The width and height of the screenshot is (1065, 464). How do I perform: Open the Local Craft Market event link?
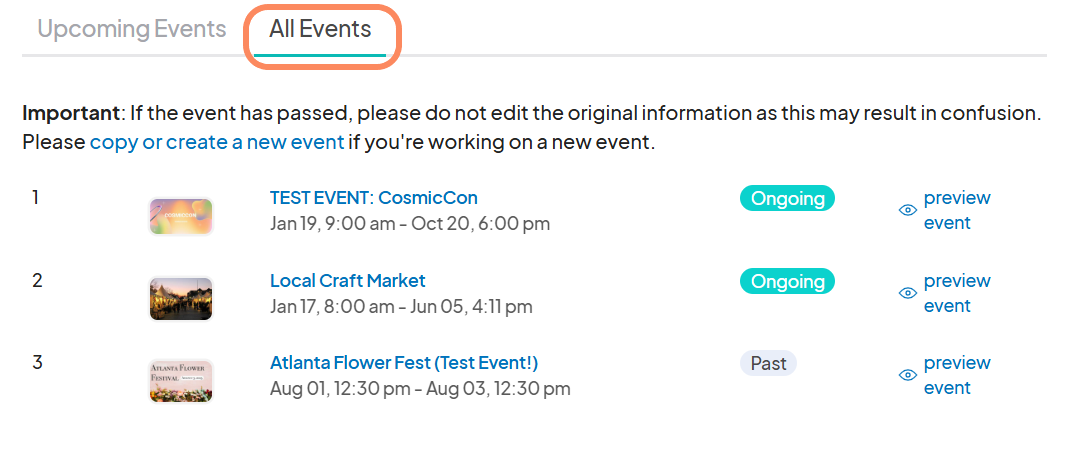347,280
